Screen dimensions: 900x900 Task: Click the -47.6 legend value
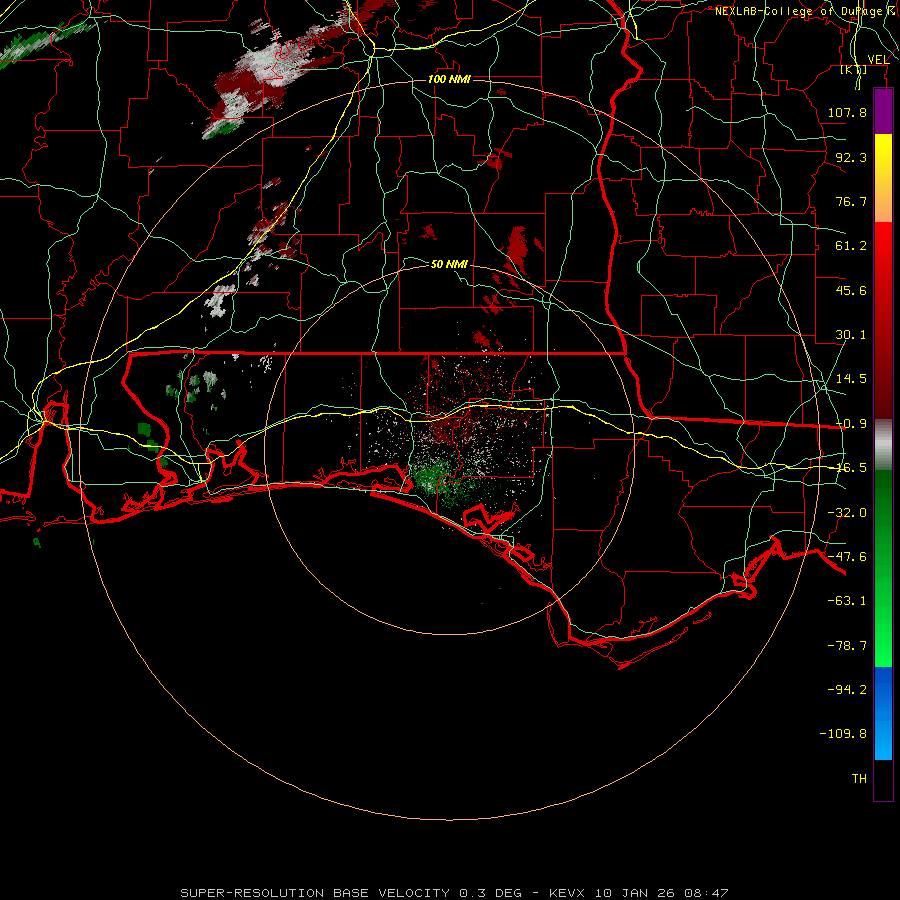tap(847, 557)
